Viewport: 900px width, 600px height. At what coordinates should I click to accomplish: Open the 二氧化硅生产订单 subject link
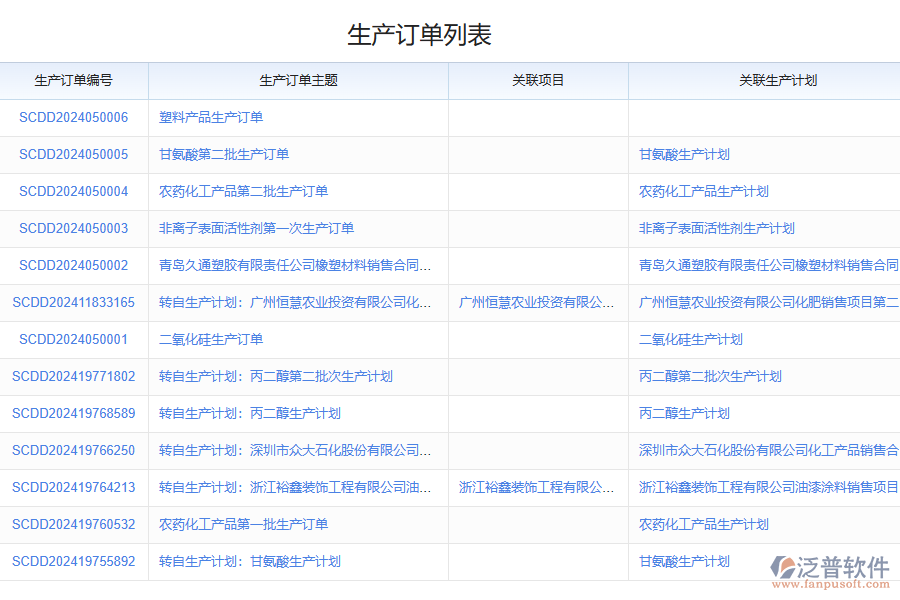click(210, 339)
